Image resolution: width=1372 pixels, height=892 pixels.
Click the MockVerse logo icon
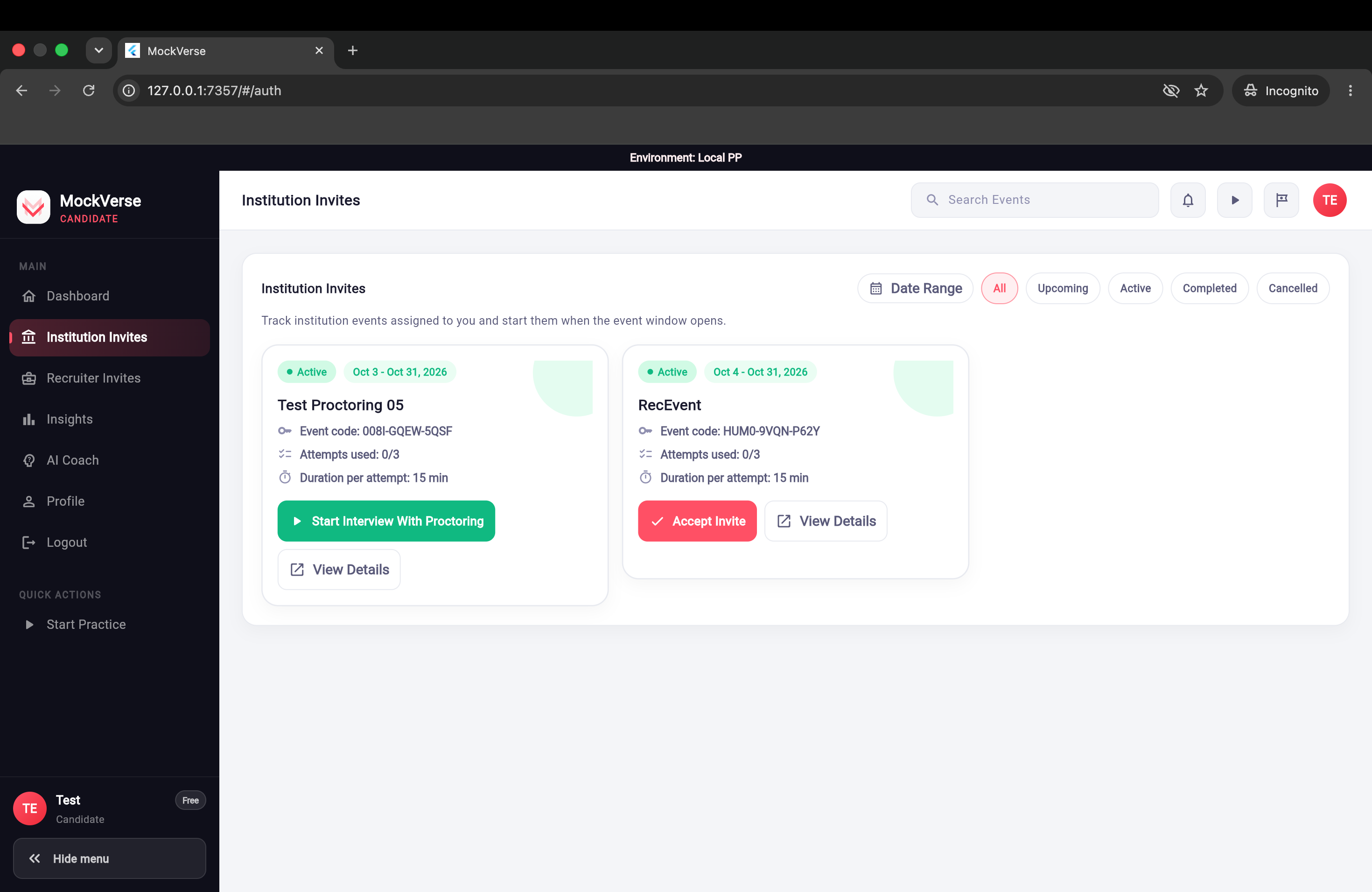pos(34,207)
